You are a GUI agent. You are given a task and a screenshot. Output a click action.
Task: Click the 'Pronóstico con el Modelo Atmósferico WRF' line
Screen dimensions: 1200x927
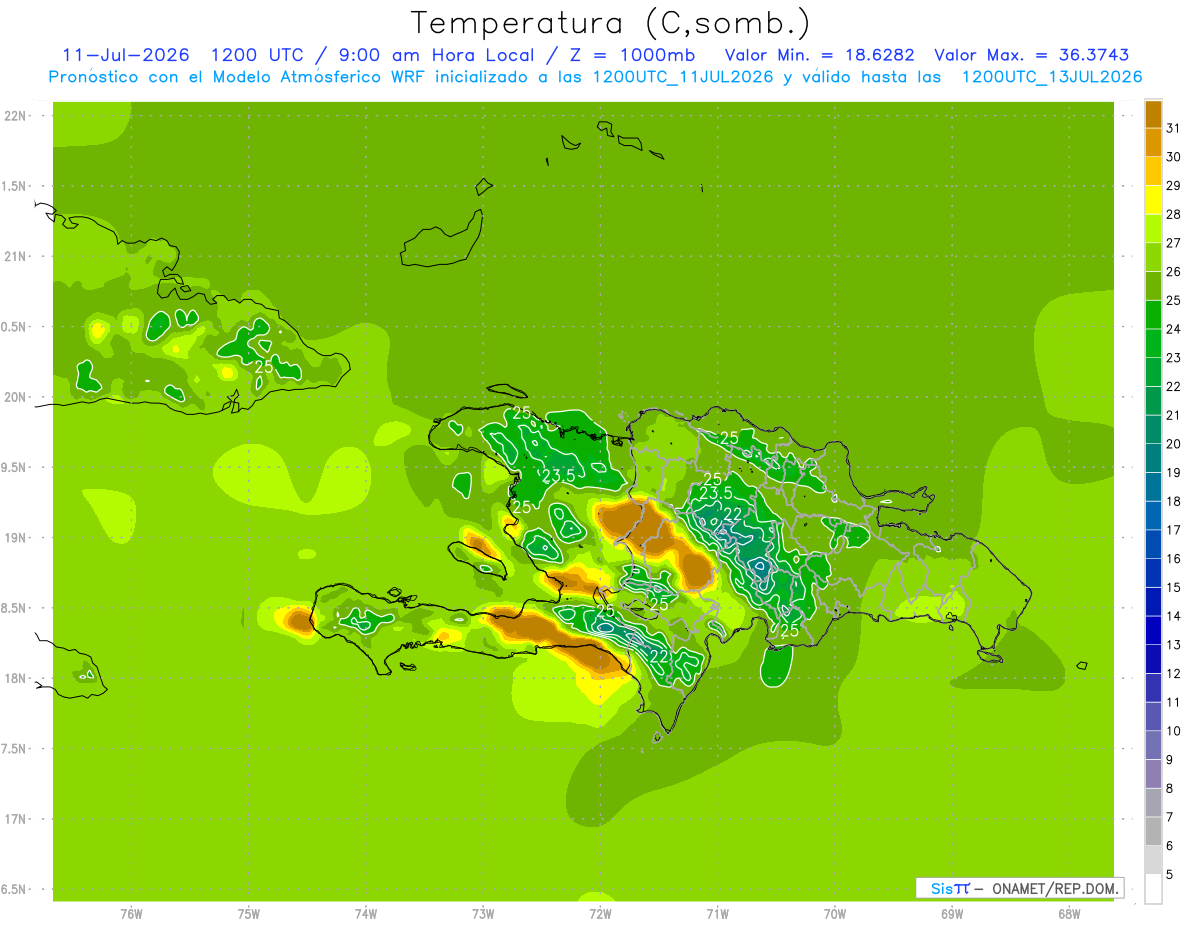pyautogui.click(x=240, y=77)
